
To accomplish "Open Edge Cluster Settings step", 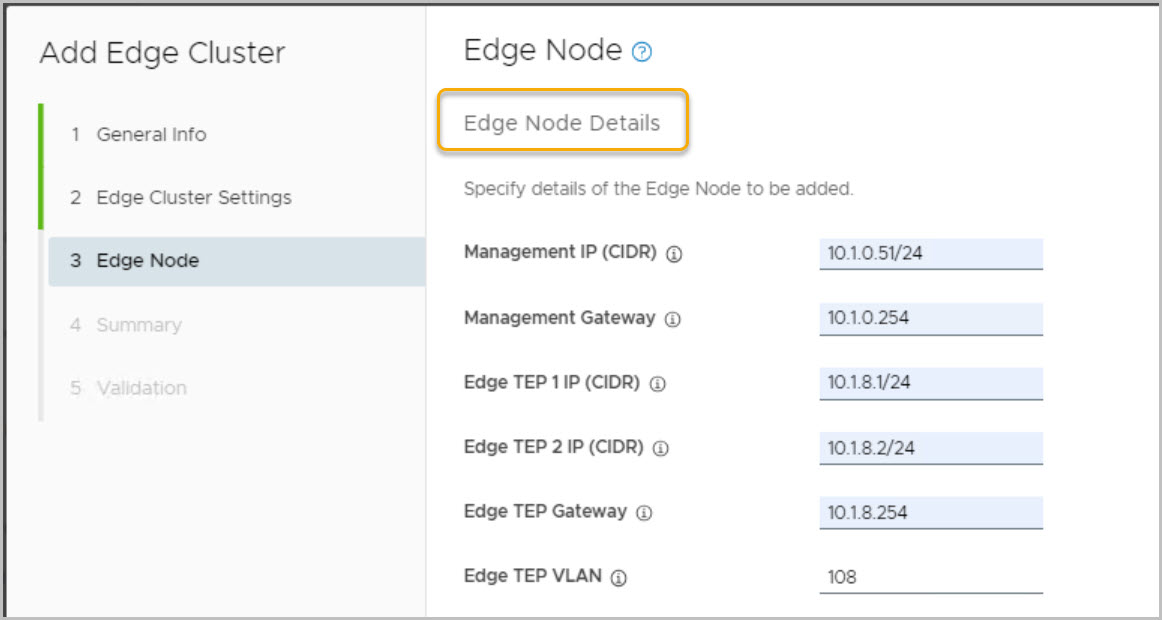I will click(x=194, y=197).
